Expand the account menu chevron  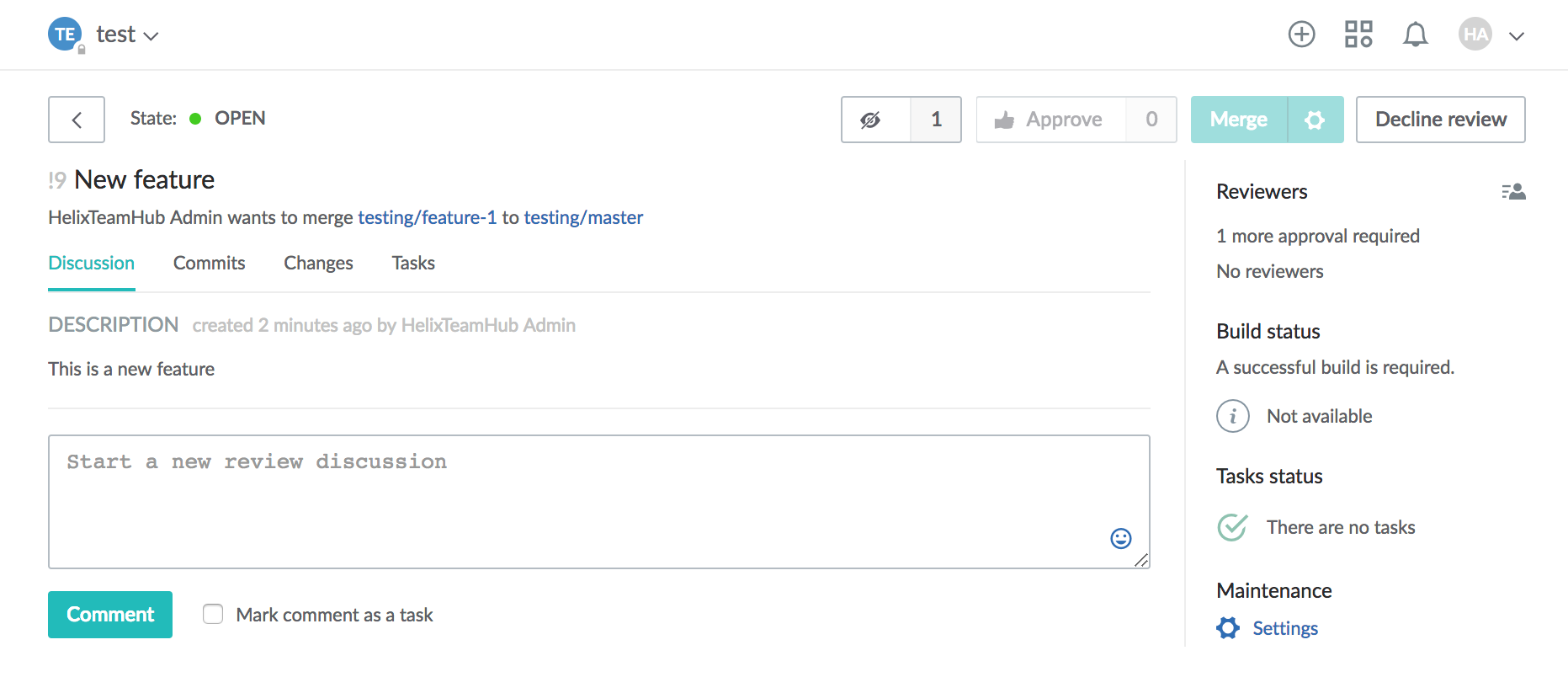(1517, 35)
